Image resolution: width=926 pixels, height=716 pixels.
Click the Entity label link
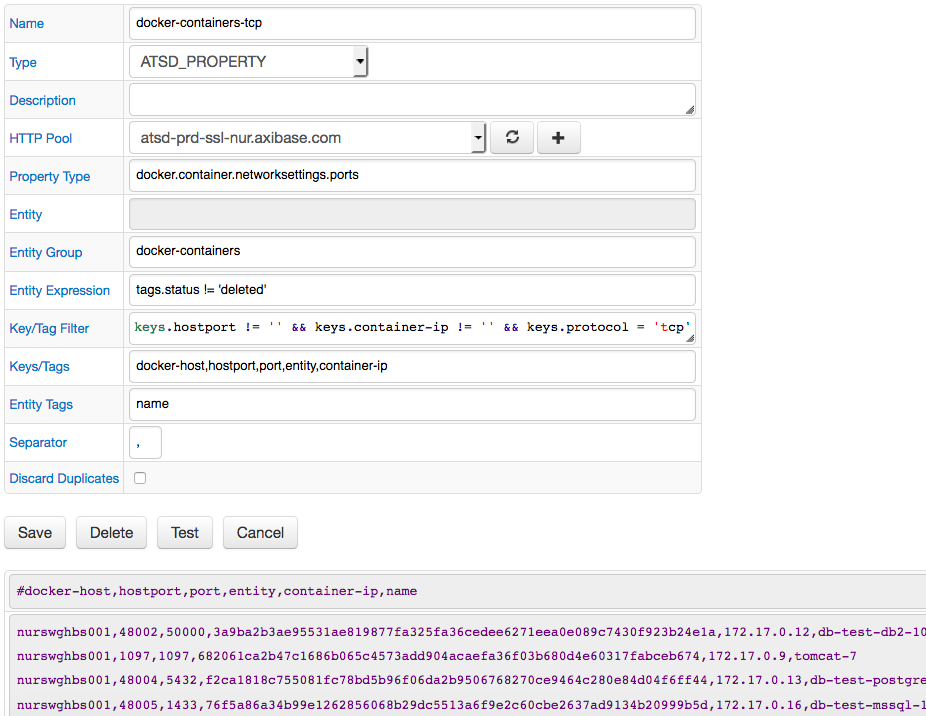pos(25,214)
